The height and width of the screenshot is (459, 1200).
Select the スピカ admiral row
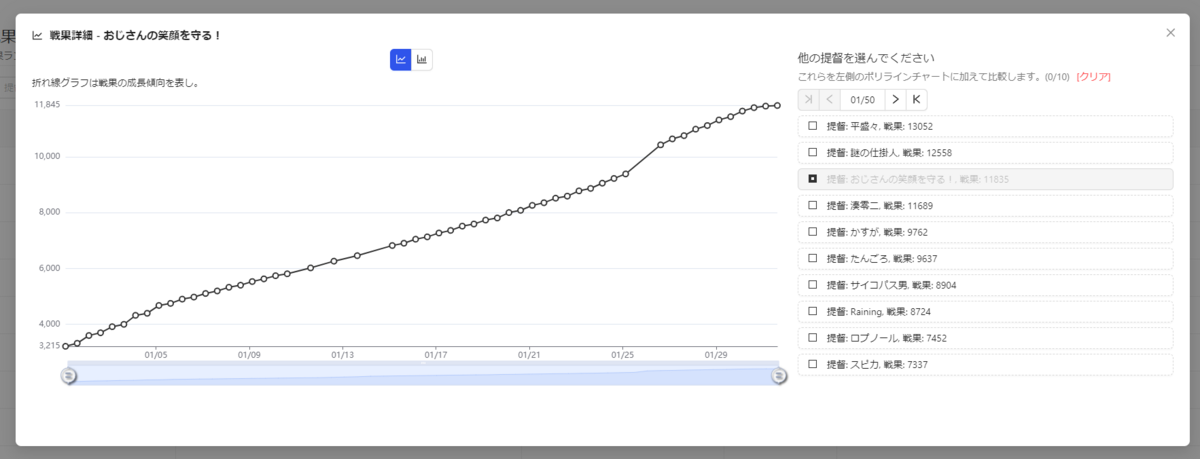click(x=985, y=364)
